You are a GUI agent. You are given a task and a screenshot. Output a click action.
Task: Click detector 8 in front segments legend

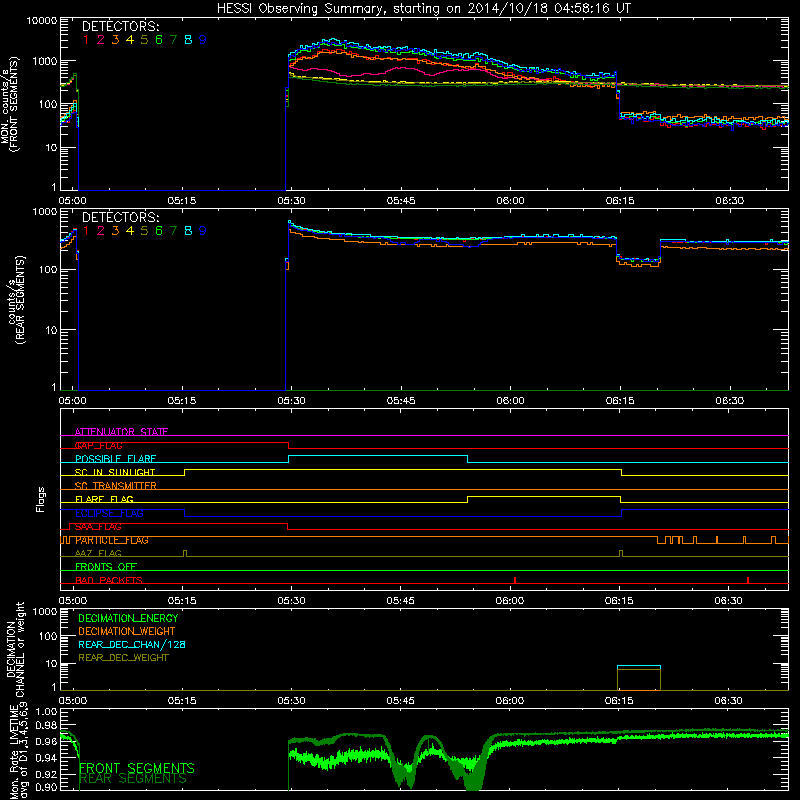tap(188, 40)
